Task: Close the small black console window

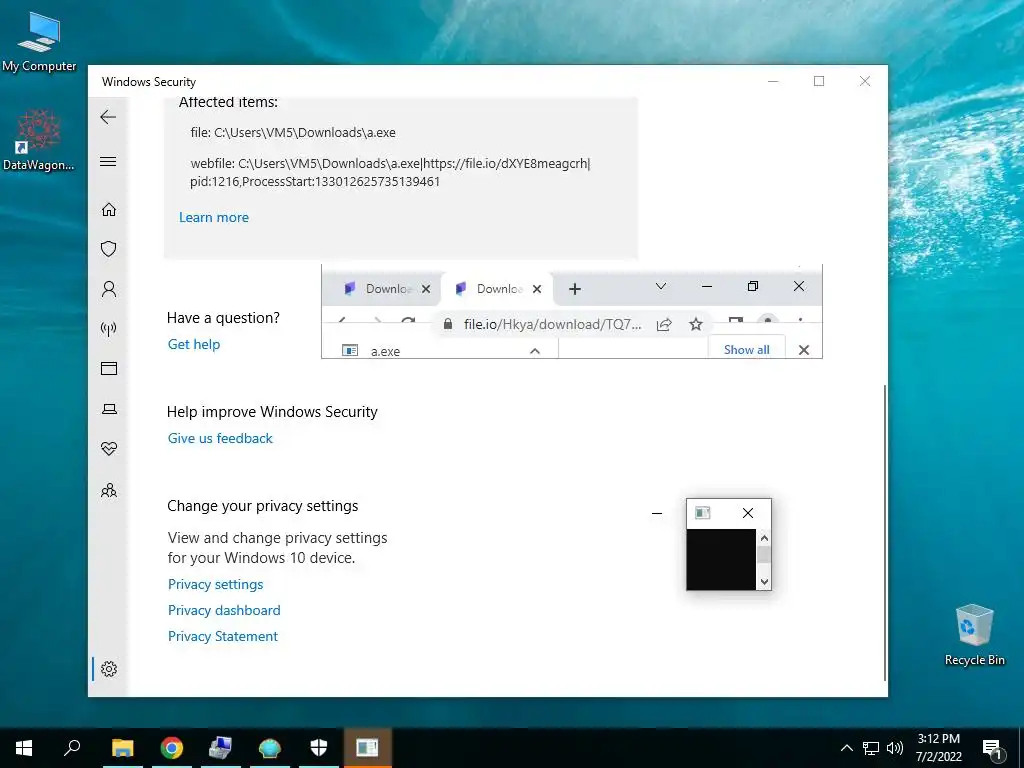Action: tap(748, 513)
